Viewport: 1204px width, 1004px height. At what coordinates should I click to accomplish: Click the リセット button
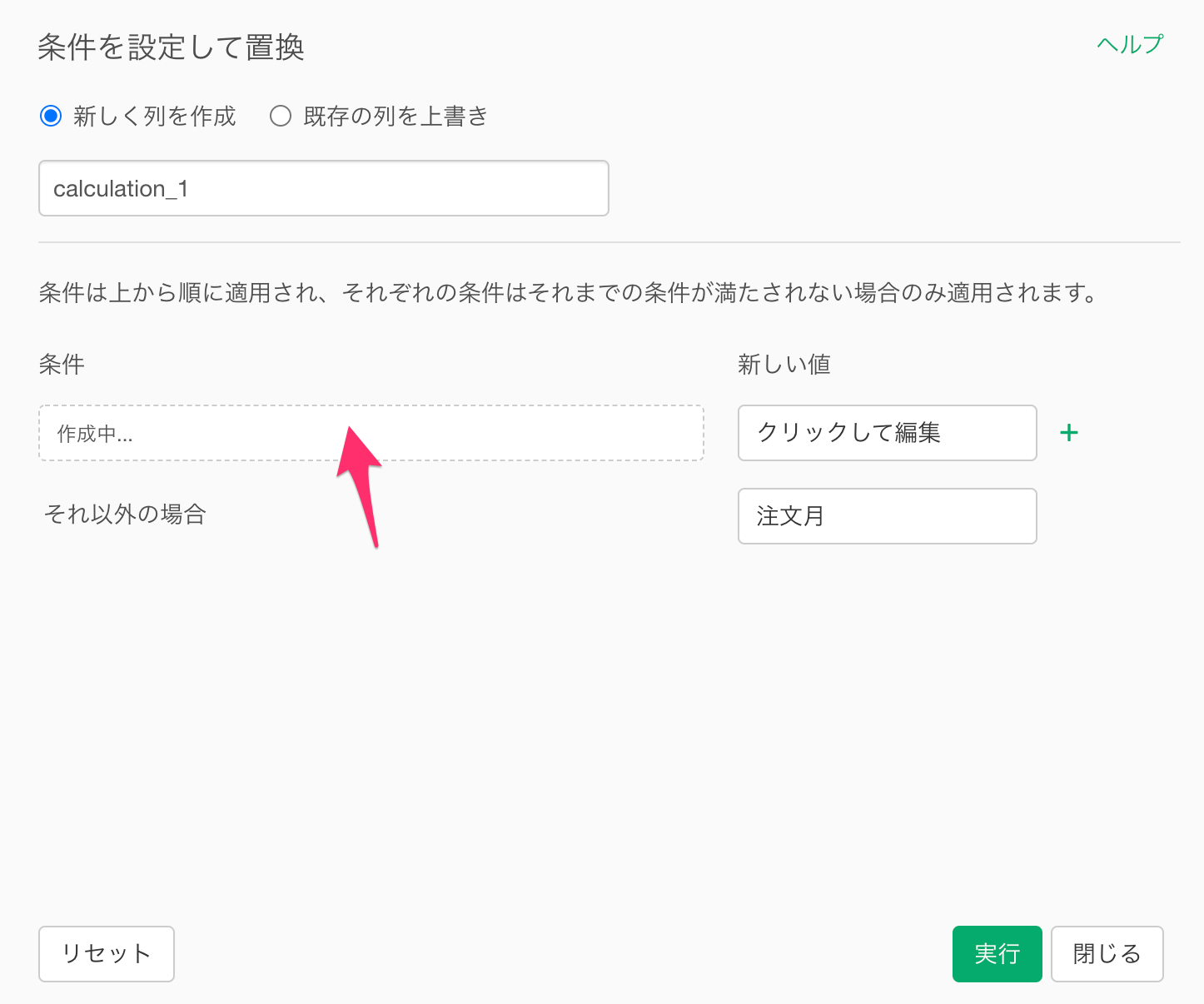(x=107, y=954)
